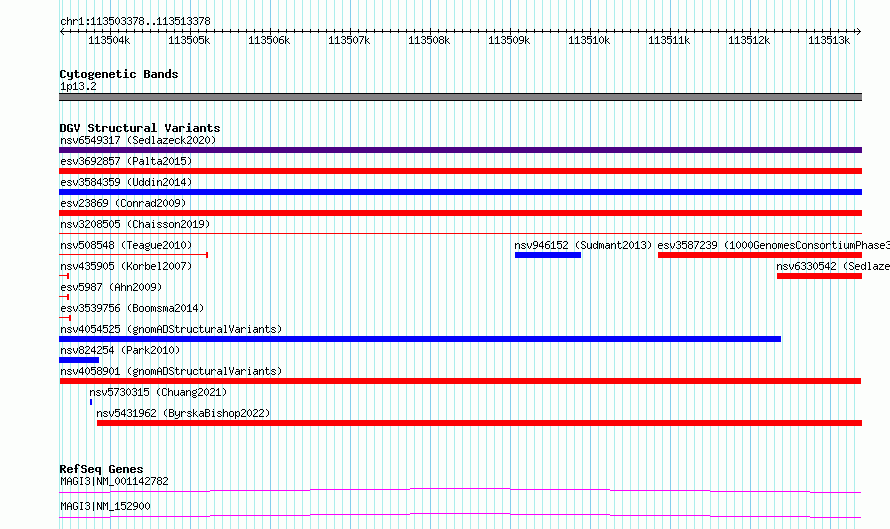The height and width of the screenshot is (529, 890).
Task: Click the red nsv4058901 variant bar
Action: pyautogui.click(x=460, y=381)
